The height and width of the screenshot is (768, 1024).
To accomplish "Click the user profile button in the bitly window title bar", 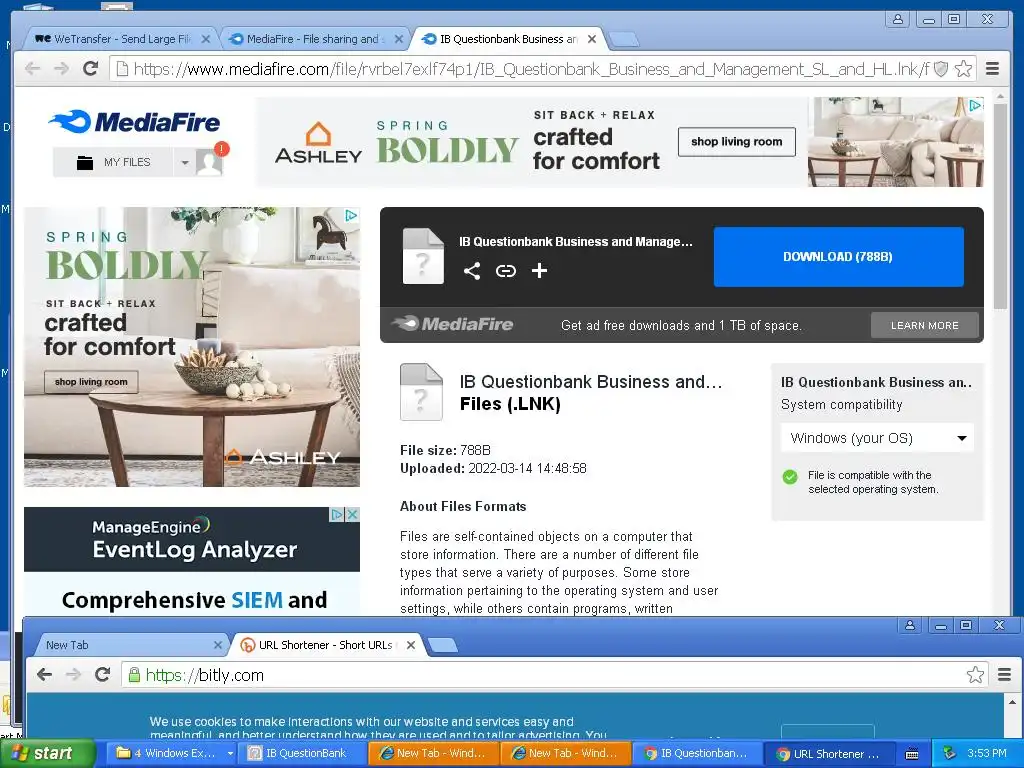I will [910, 625].
